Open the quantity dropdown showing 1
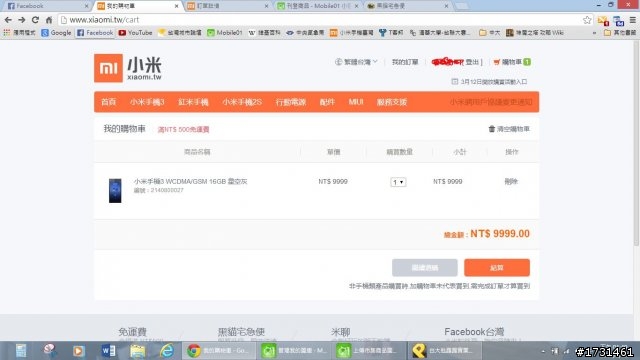The image size is (640, 360). pos(398,182)
